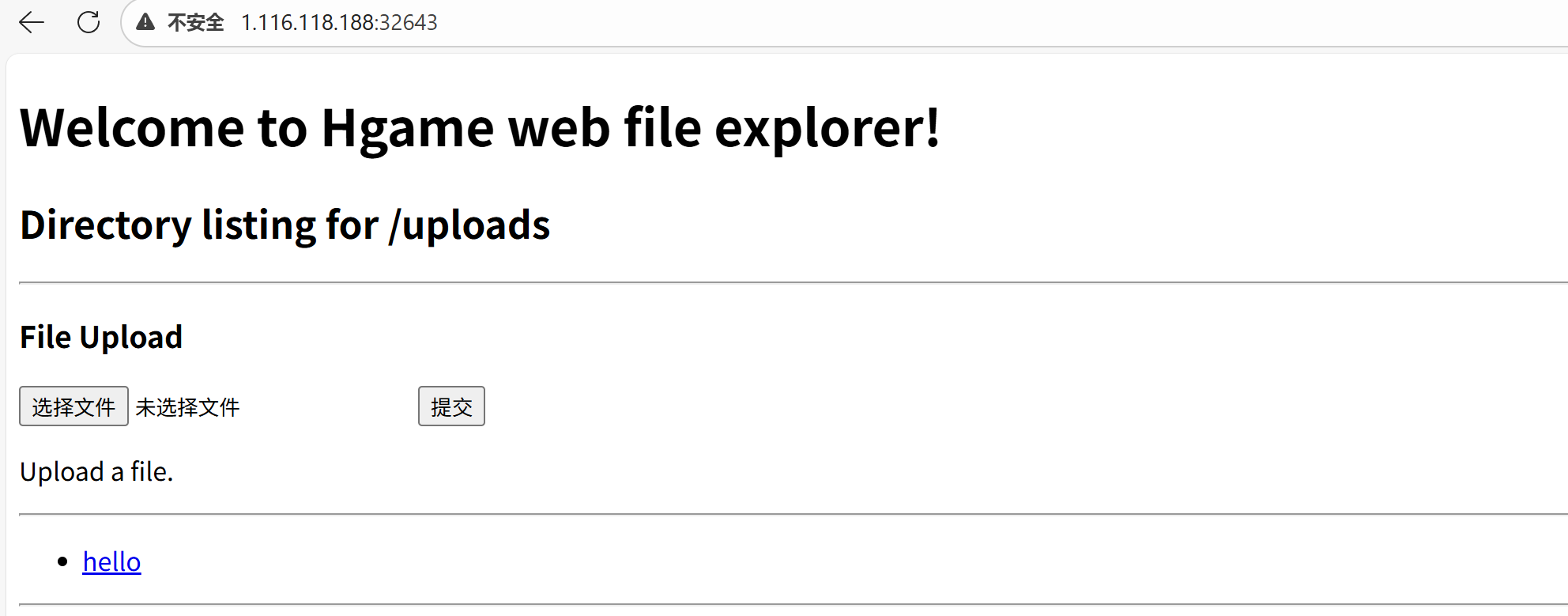Click the word Directory in the subheading

coord(106,225)
